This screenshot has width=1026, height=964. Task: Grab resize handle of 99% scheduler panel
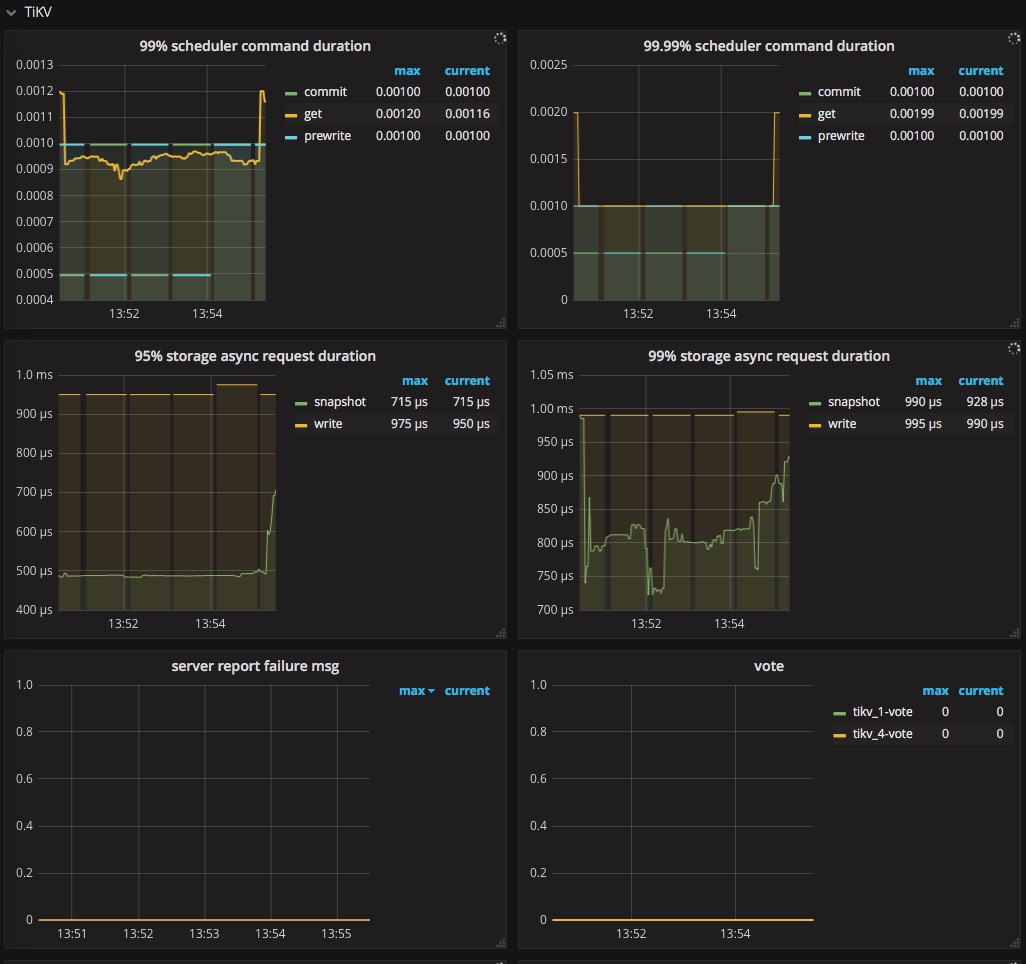pyautogui.click(x=501, y=323)
